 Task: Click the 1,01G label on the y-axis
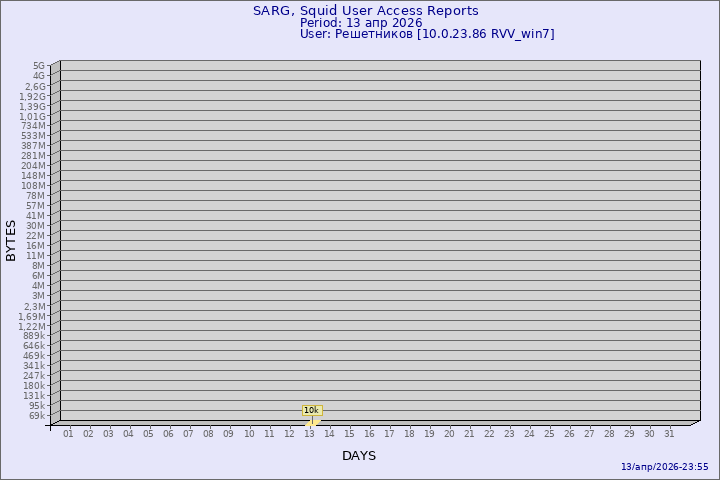coord(33,116)
